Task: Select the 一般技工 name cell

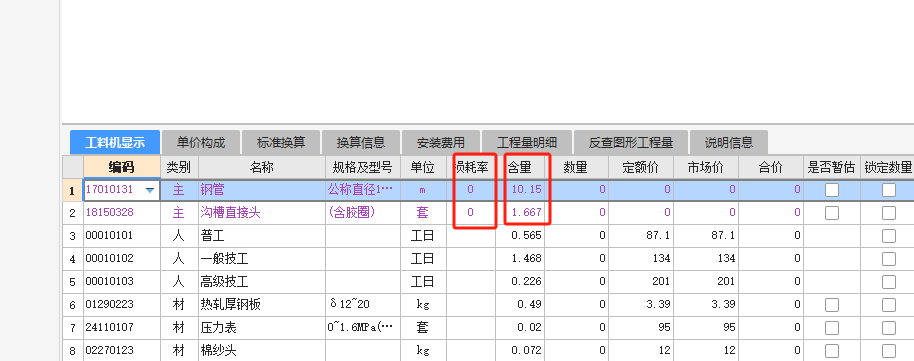Action: point(262,259)
